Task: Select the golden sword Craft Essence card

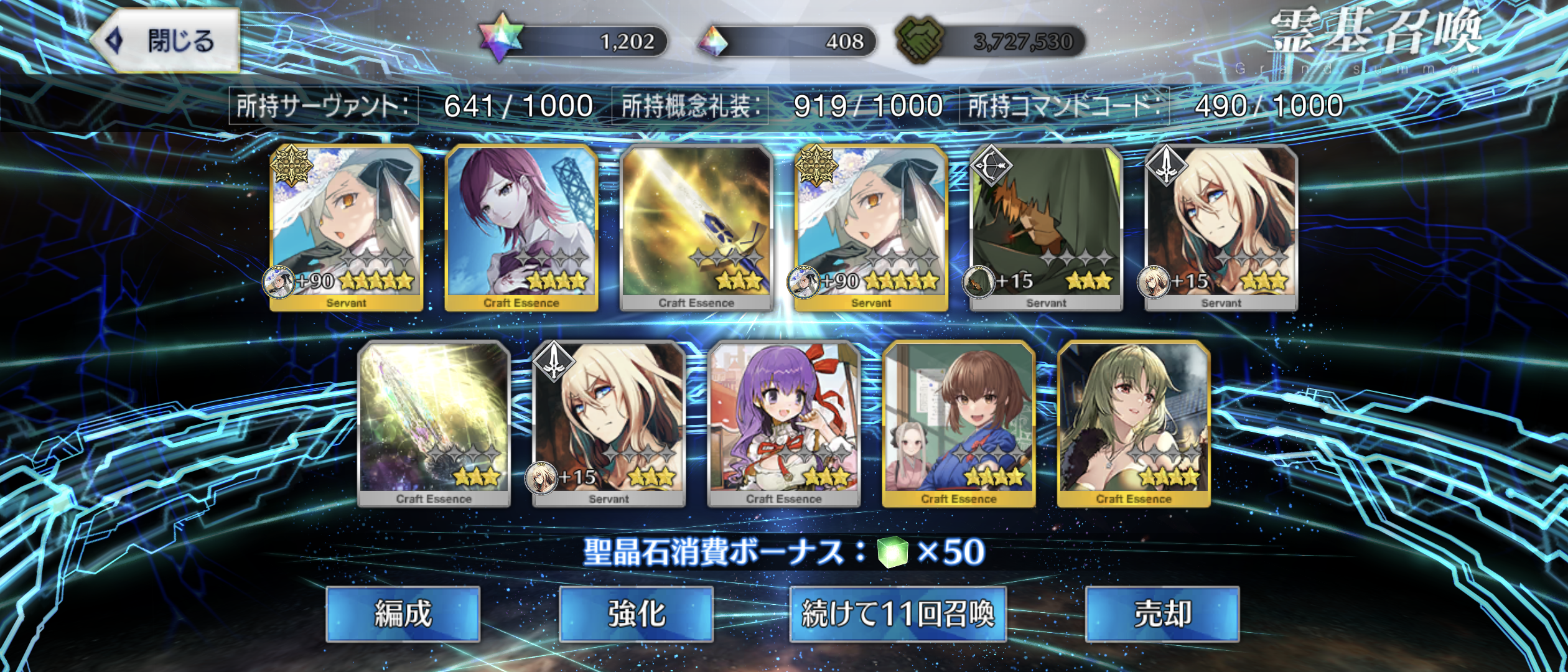Action: point(696,228)
